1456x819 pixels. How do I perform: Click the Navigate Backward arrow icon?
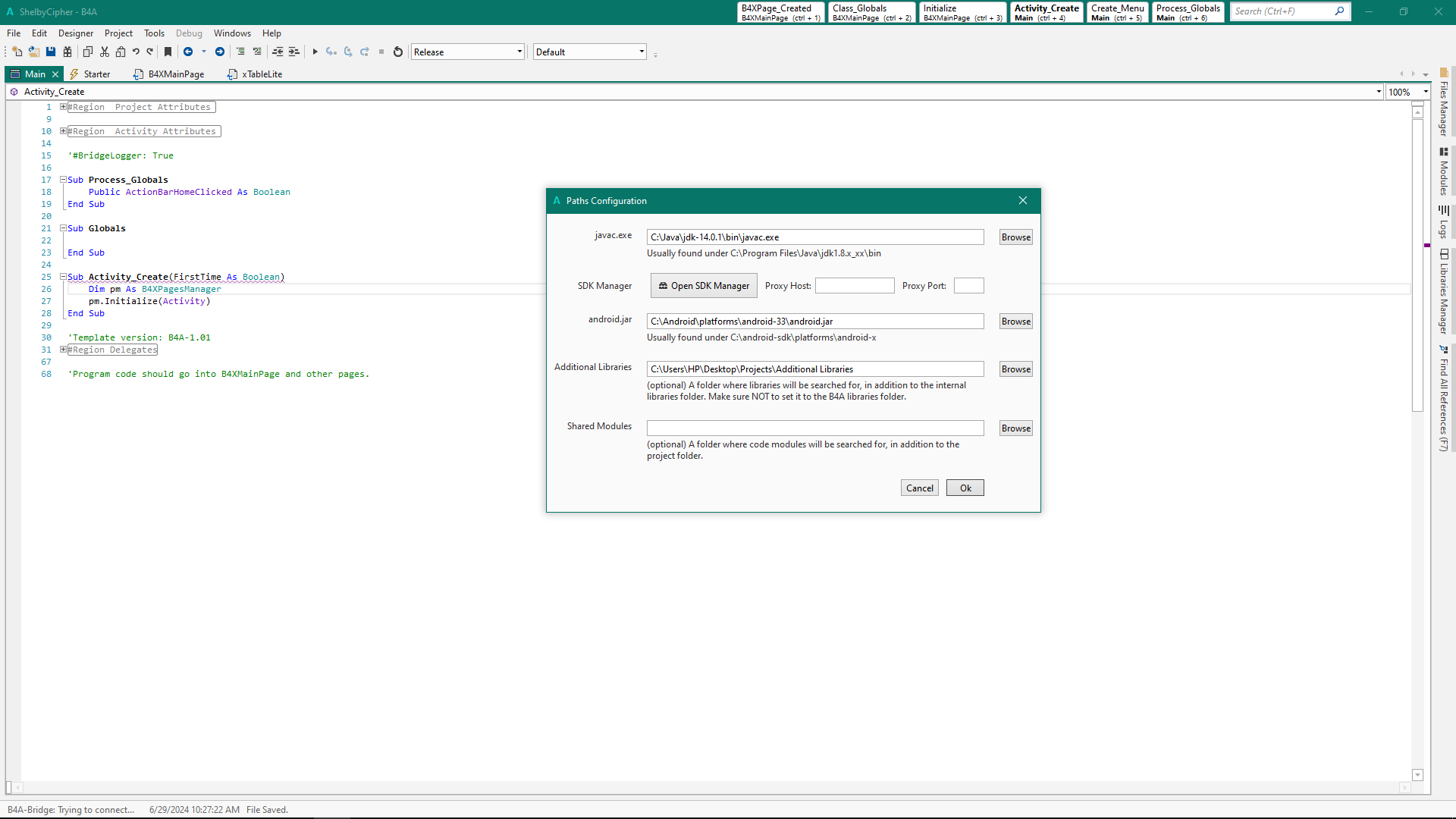(x=188, y=52)
